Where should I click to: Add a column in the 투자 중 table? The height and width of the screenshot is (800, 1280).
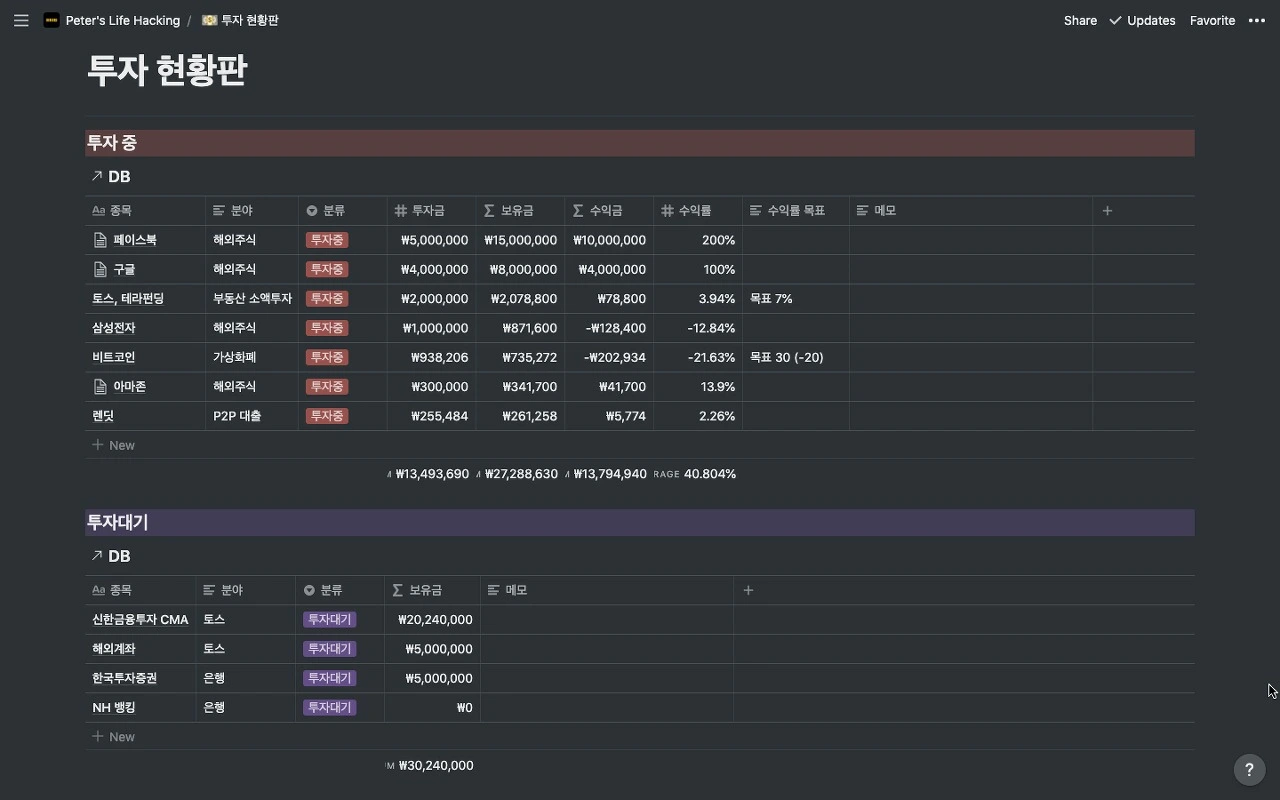tap(1106, 211)
